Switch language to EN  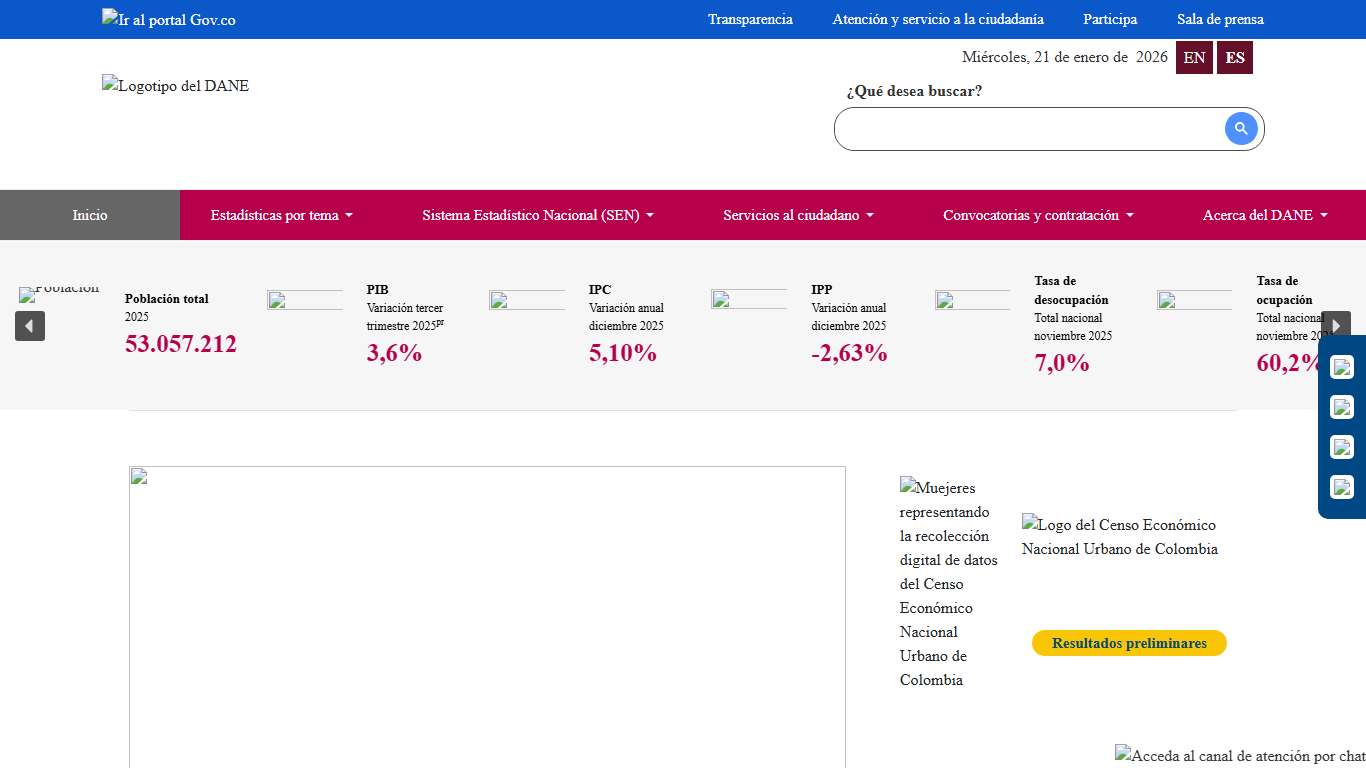(1194, 58)
